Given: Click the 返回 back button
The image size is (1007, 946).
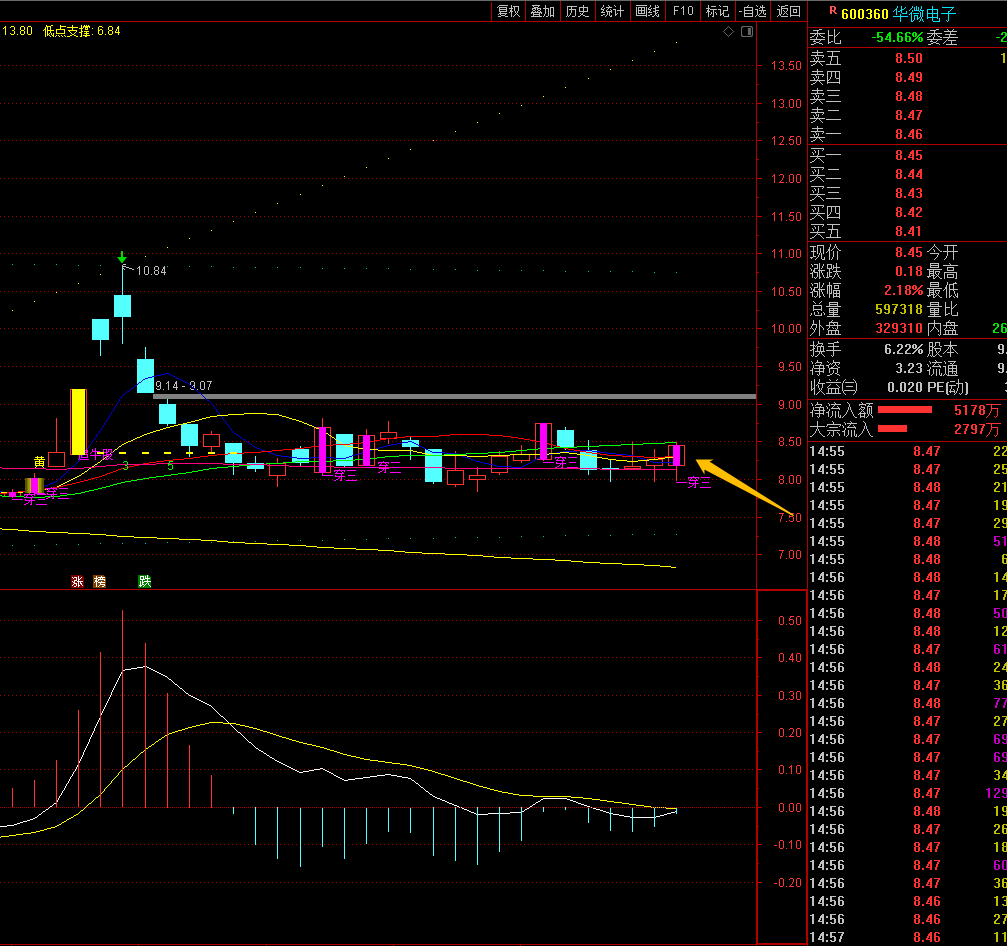Looking at the screenshot, I should point(789,11).
